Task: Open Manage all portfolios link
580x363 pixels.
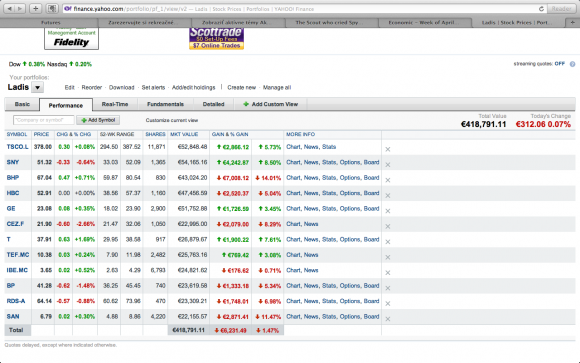Action: (277, 88)
